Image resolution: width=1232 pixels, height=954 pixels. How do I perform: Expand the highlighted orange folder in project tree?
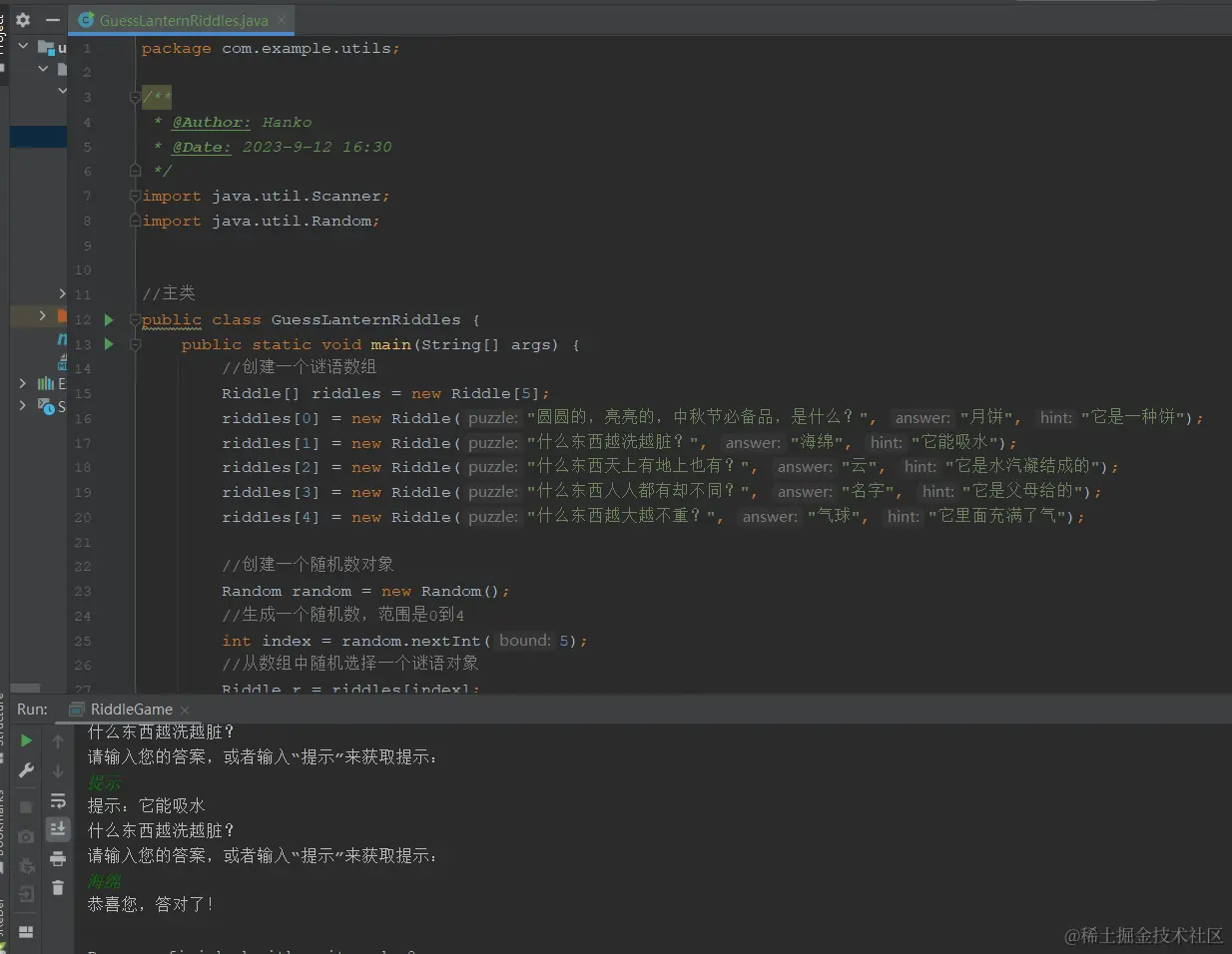click(x=42, y=315)
